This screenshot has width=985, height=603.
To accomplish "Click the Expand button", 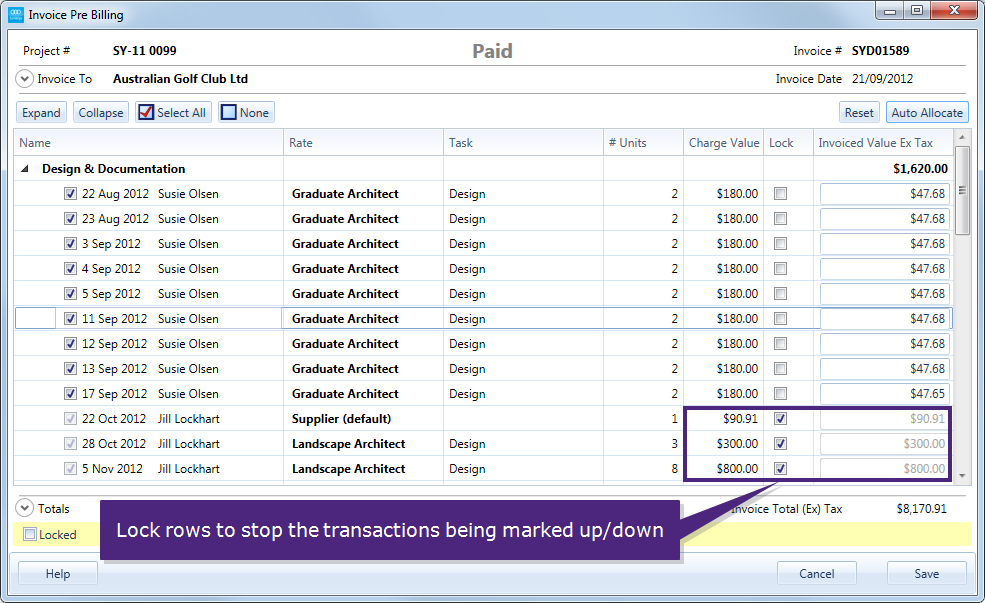I will [x=42, y=113].
